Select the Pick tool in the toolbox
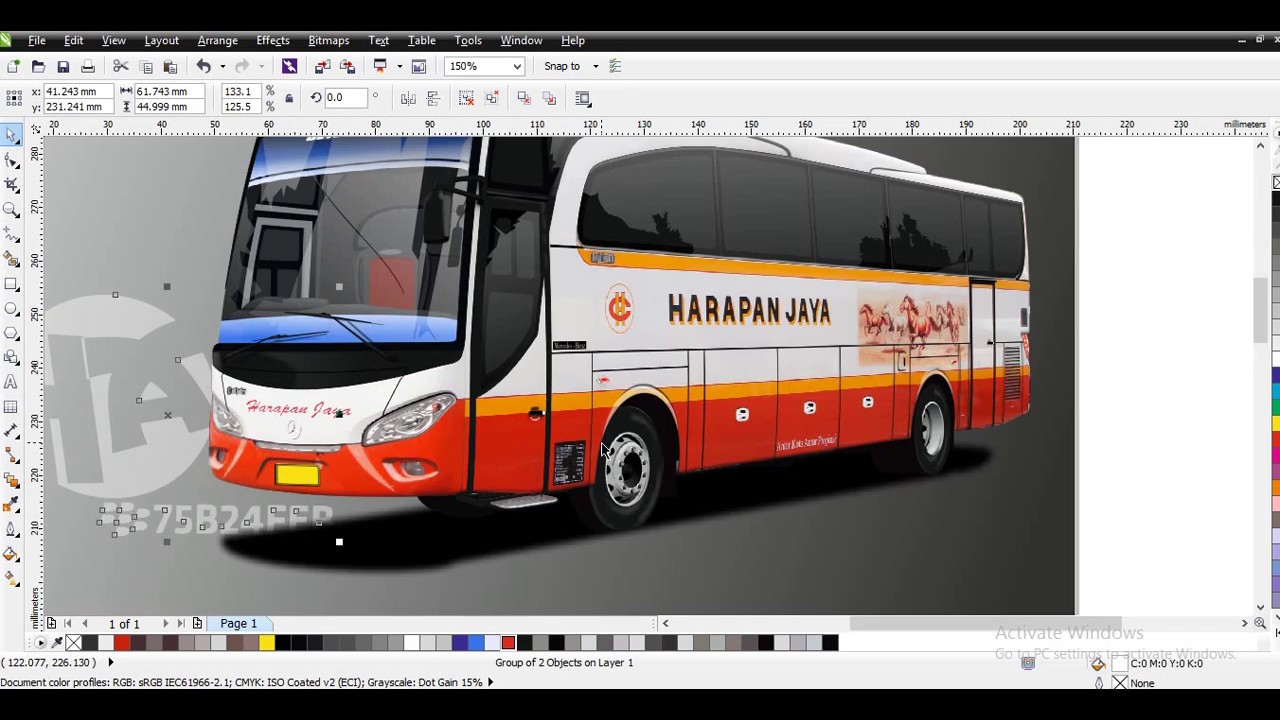Viewport: 1280px width, 720px height. coord(12,136)
